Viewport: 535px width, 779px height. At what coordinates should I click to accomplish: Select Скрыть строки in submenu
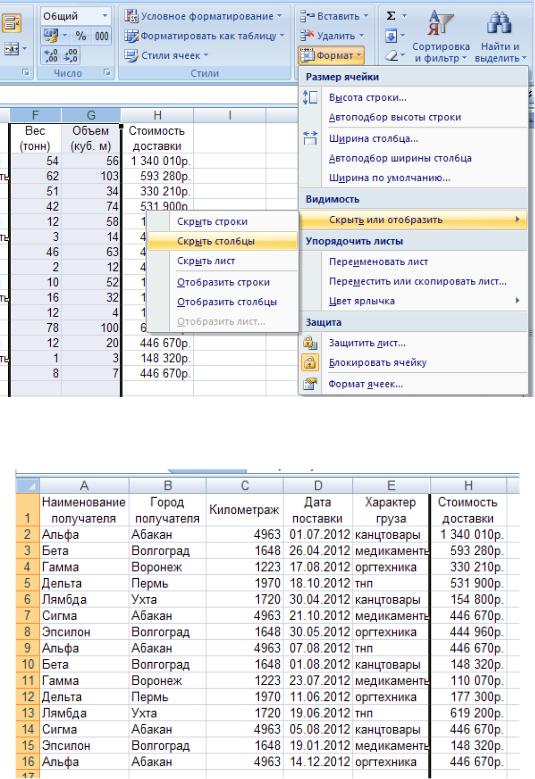pos(223,222)
